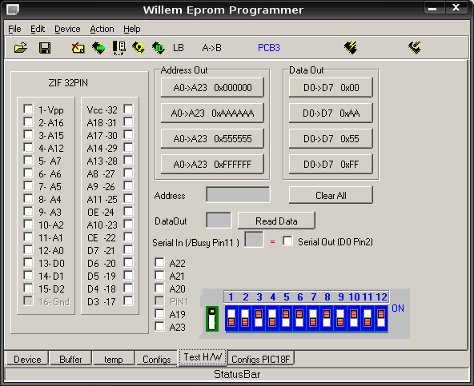Click the Address input field
474x386 pixels.
[x=238, y=195]
